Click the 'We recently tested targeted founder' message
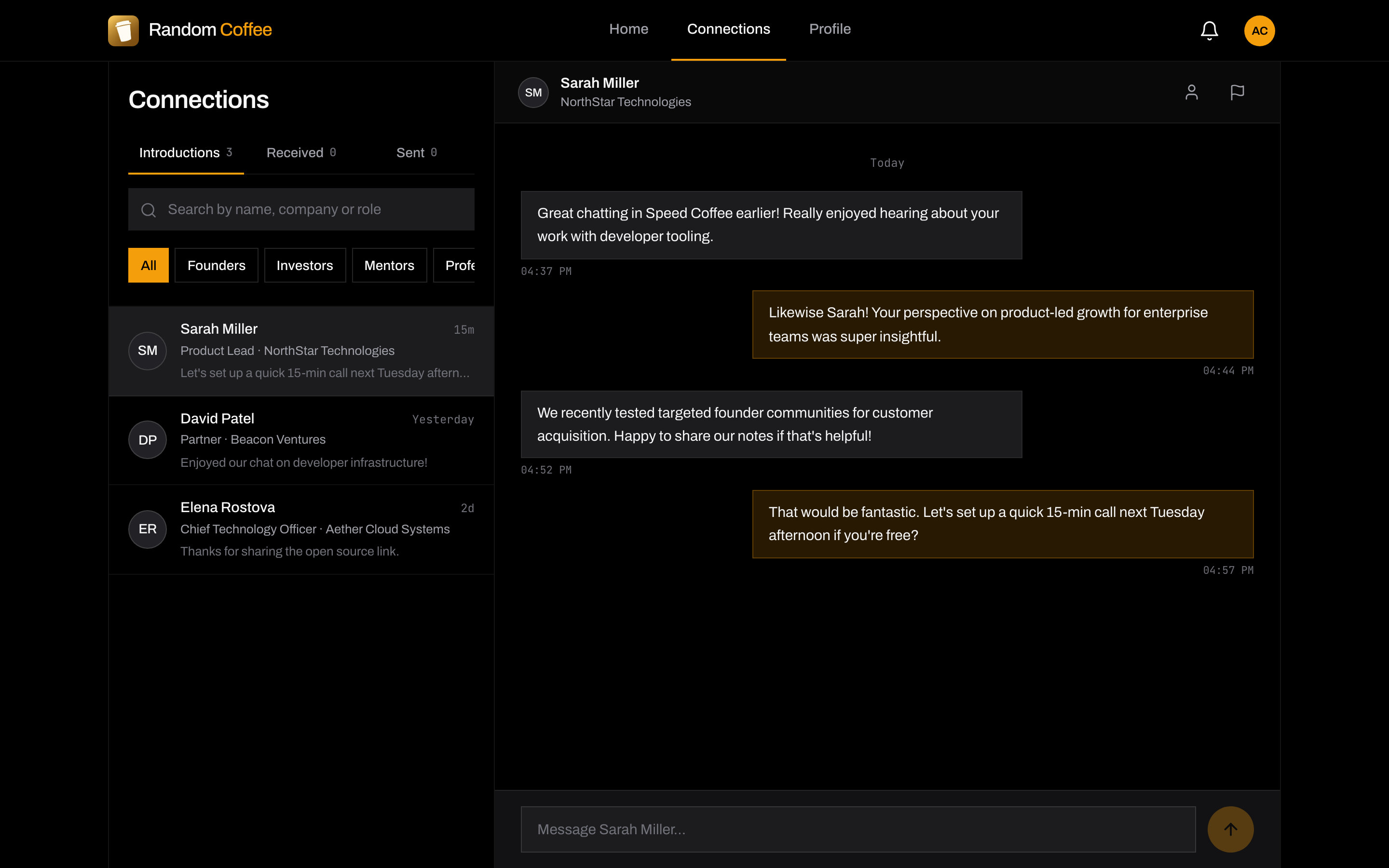Viewport: 1389px width, 868px height. click(x=771, y=424)
